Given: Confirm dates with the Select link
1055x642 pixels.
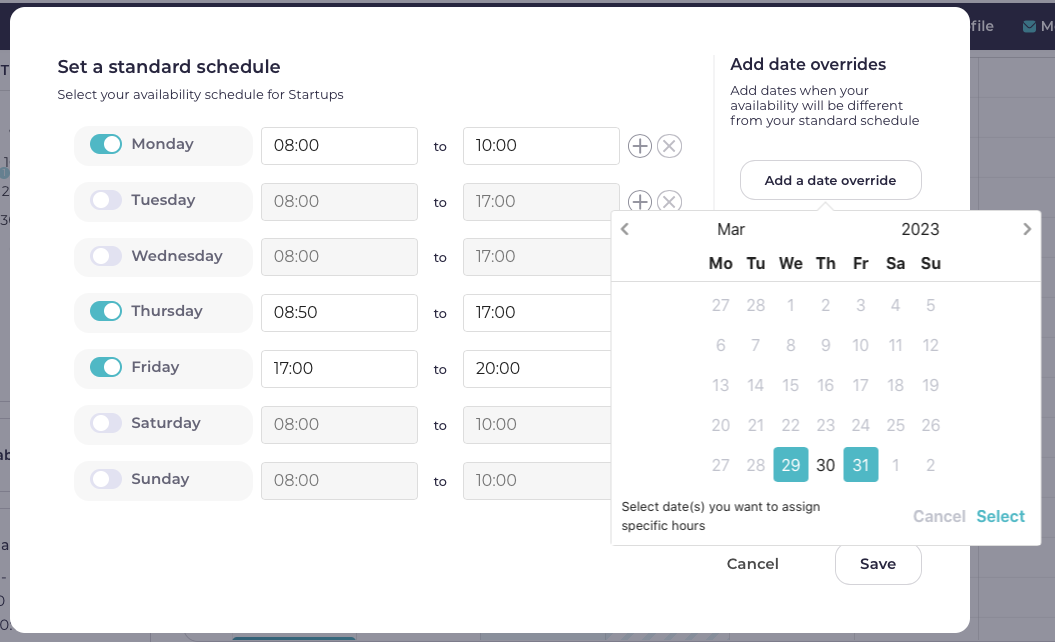Looking at the screenshot, I should [1001, 516].
